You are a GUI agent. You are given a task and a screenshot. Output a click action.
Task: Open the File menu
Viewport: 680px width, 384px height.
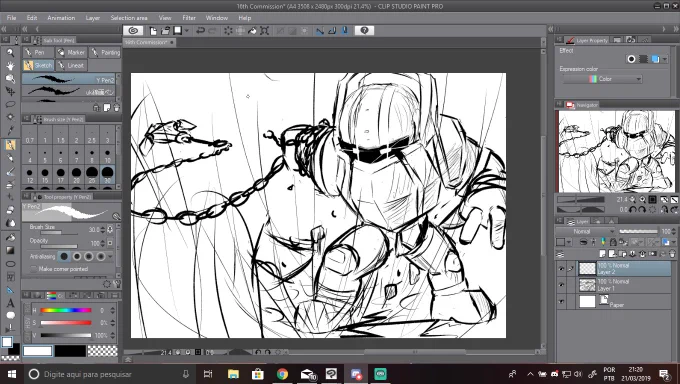coord(11,18)
